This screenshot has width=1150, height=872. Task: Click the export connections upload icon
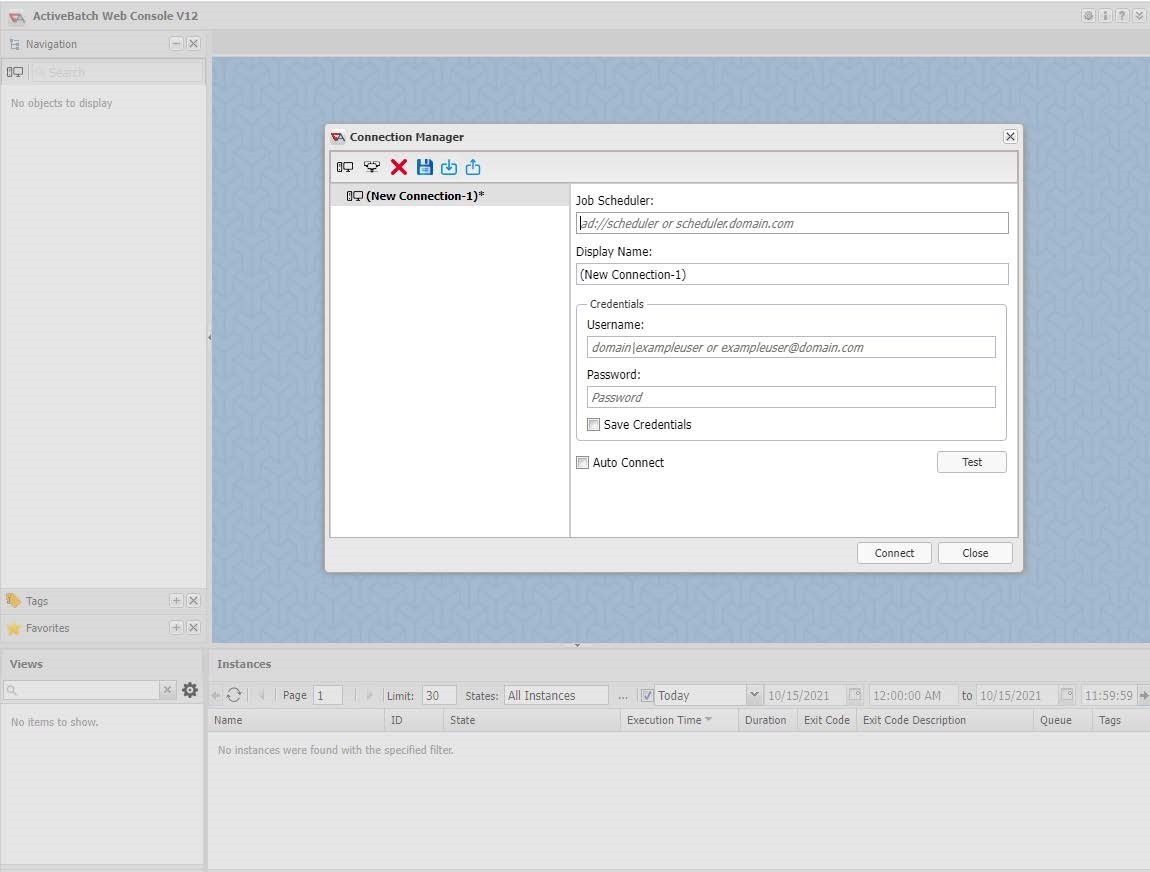tap(473, 167)
